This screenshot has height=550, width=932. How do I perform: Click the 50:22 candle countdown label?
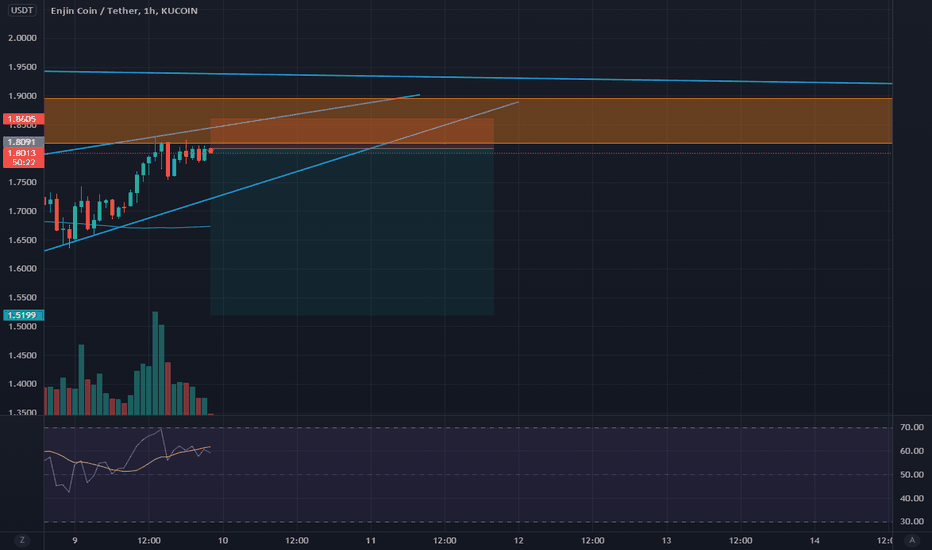tap(23, 162)
